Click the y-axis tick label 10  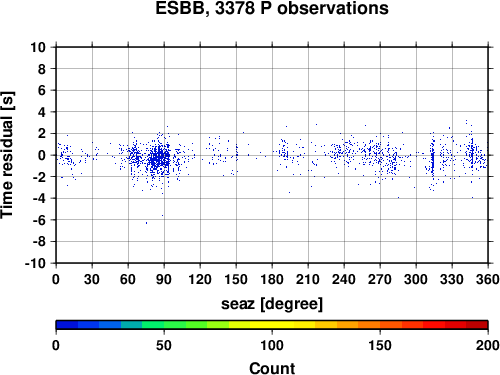38,47
